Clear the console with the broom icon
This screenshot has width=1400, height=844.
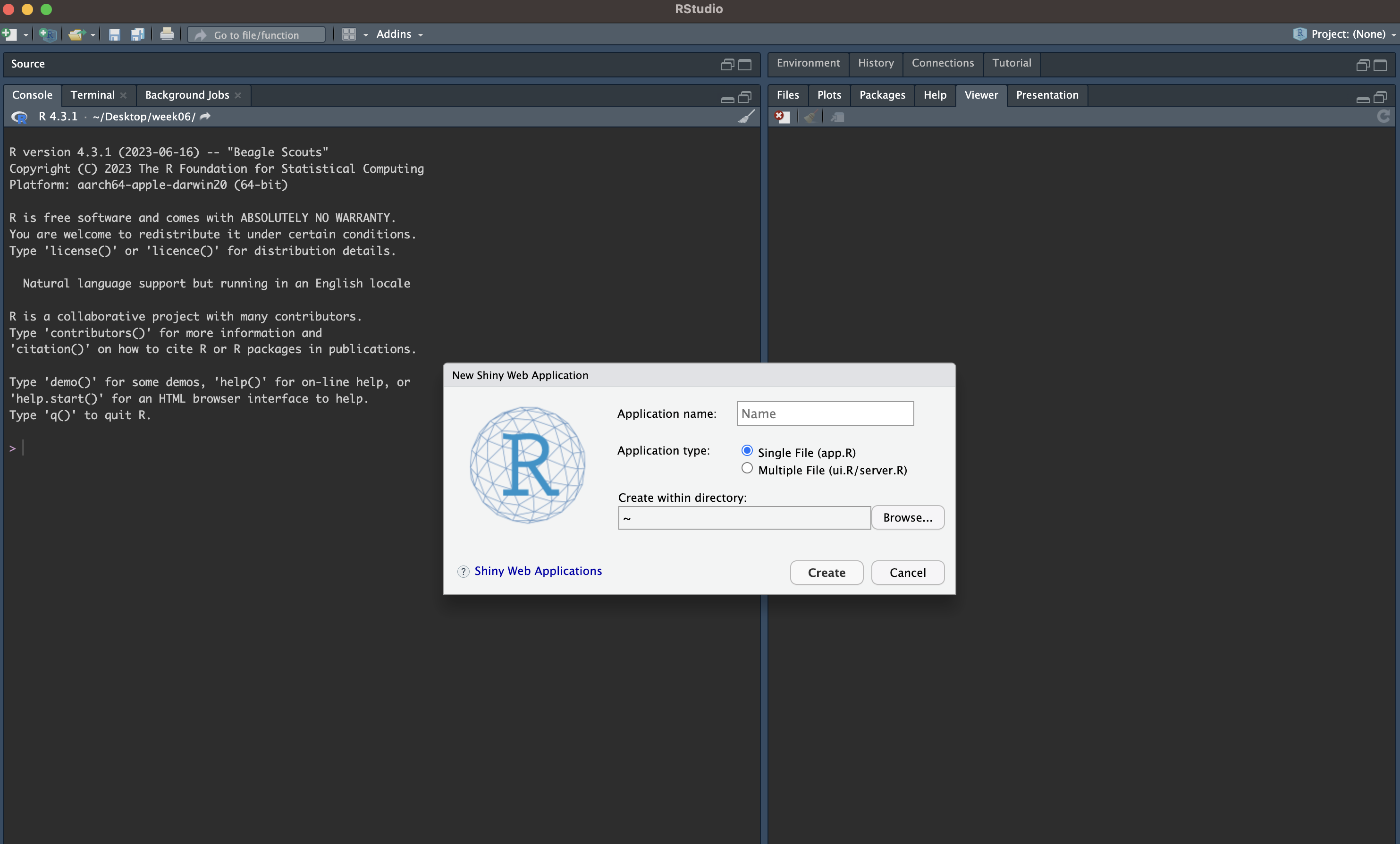click(747, 117)
